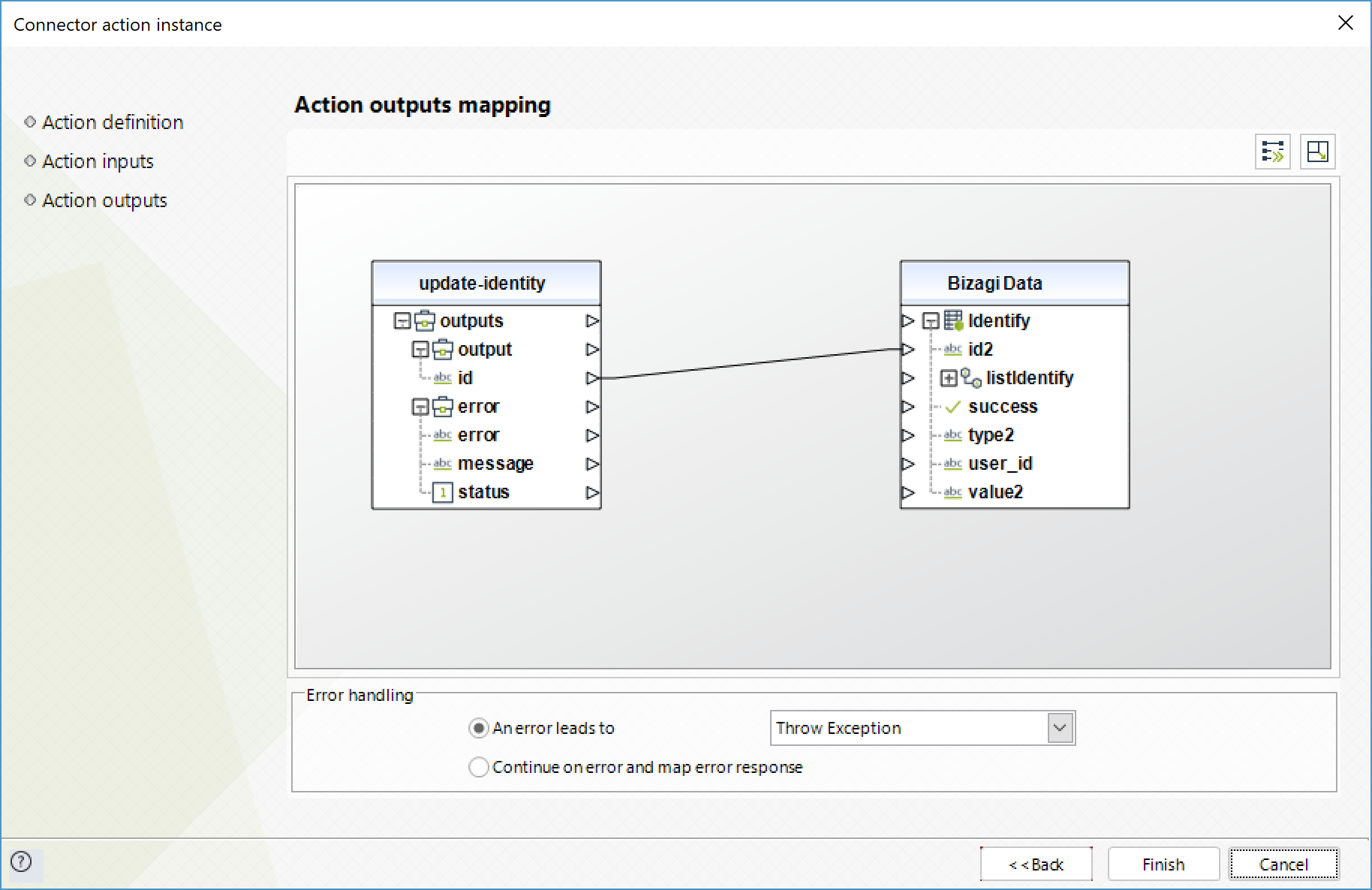This screenshot has width=1372, height=890.
Task: Click the Cancel button
Action: (x=1283, y=864)
